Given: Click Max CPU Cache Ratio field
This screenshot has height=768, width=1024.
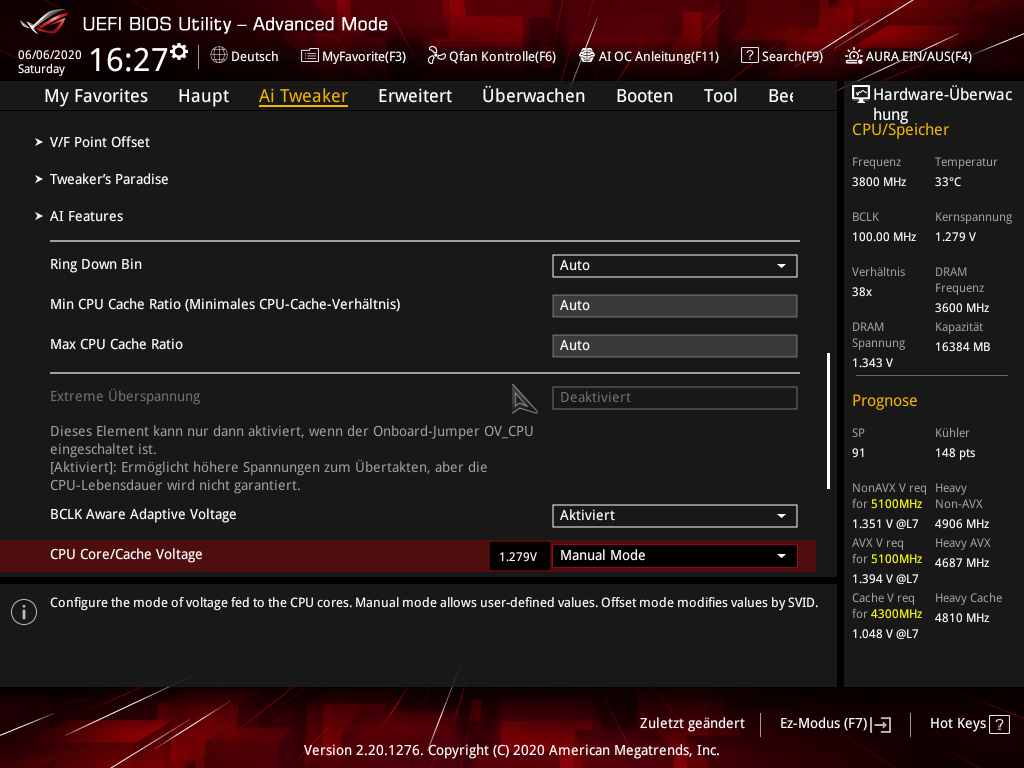Looking at the screenshot, I should pos(675,345).
